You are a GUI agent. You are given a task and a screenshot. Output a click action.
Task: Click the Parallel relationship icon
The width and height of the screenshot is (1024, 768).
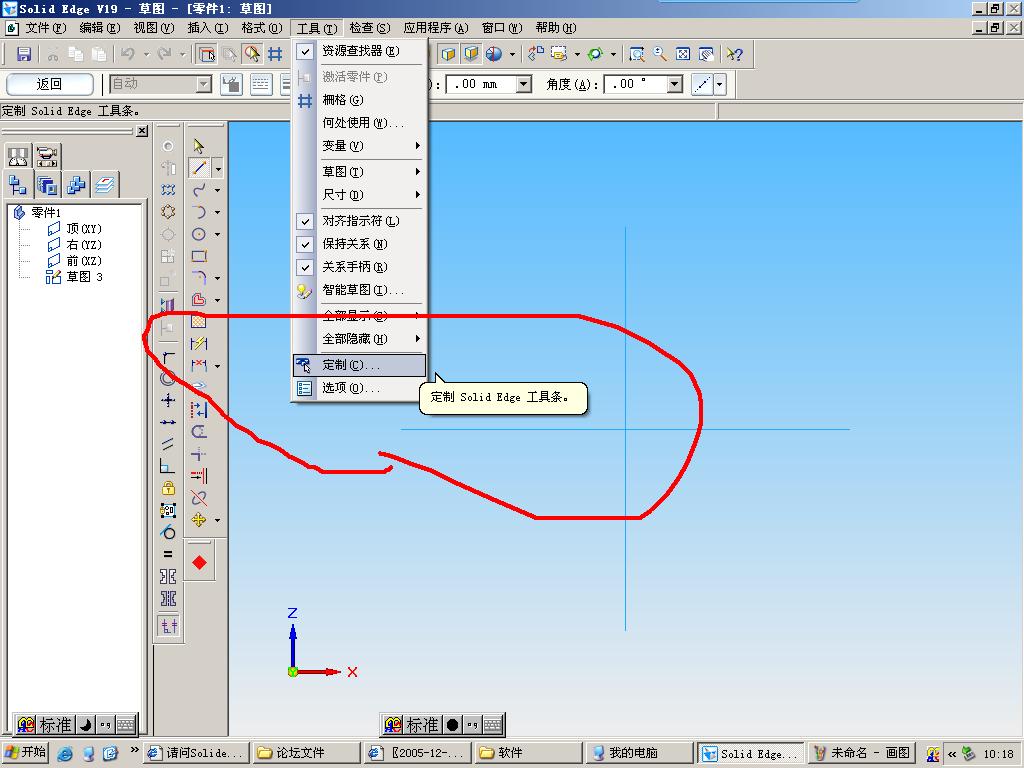coord(168,444)
